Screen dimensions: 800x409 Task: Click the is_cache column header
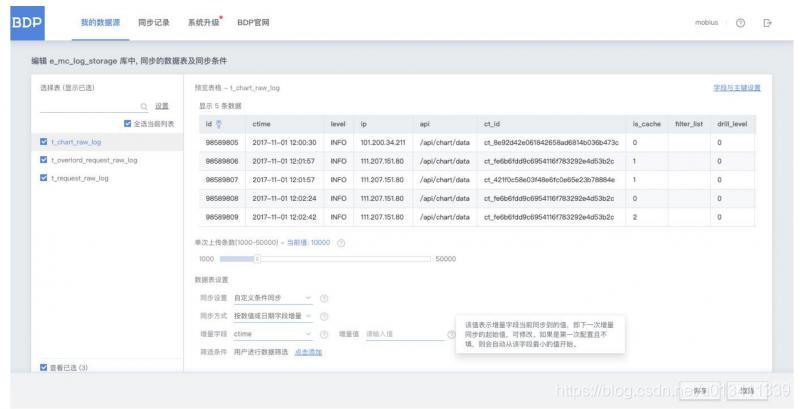click(646, 124)
